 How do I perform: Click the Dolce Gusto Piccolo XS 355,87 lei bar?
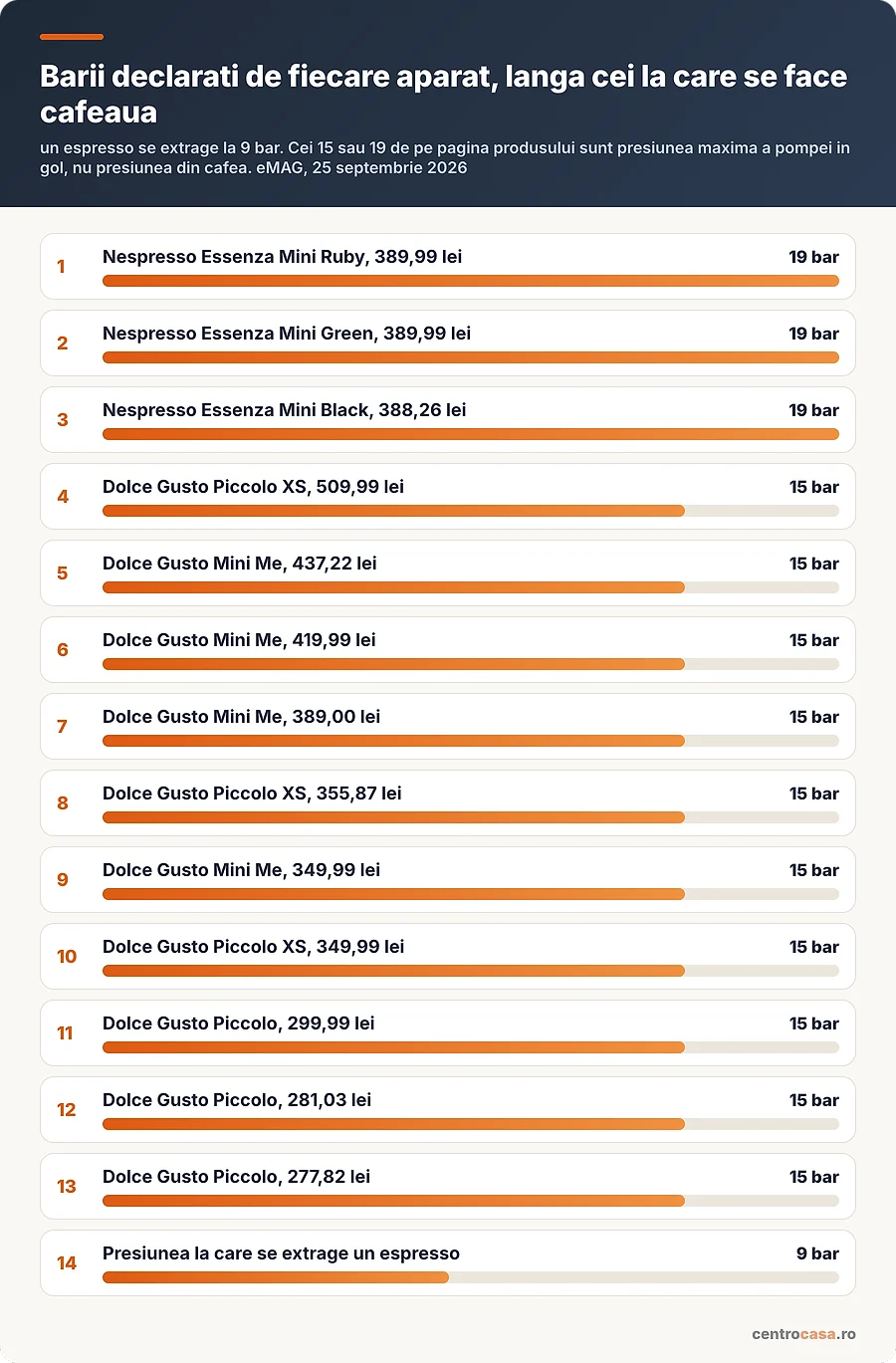[471, 817]
